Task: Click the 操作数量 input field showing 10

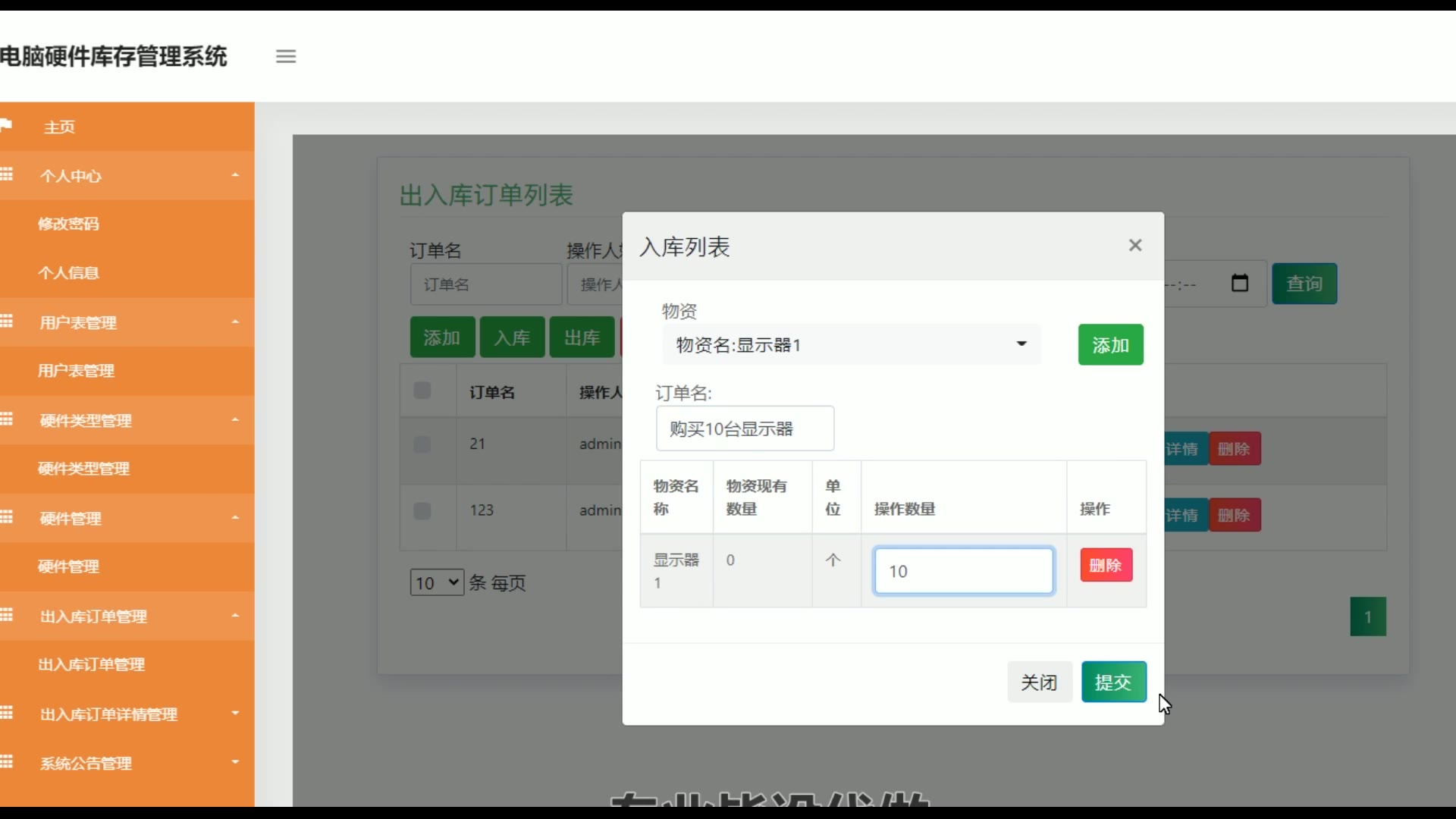Action: 963,571
